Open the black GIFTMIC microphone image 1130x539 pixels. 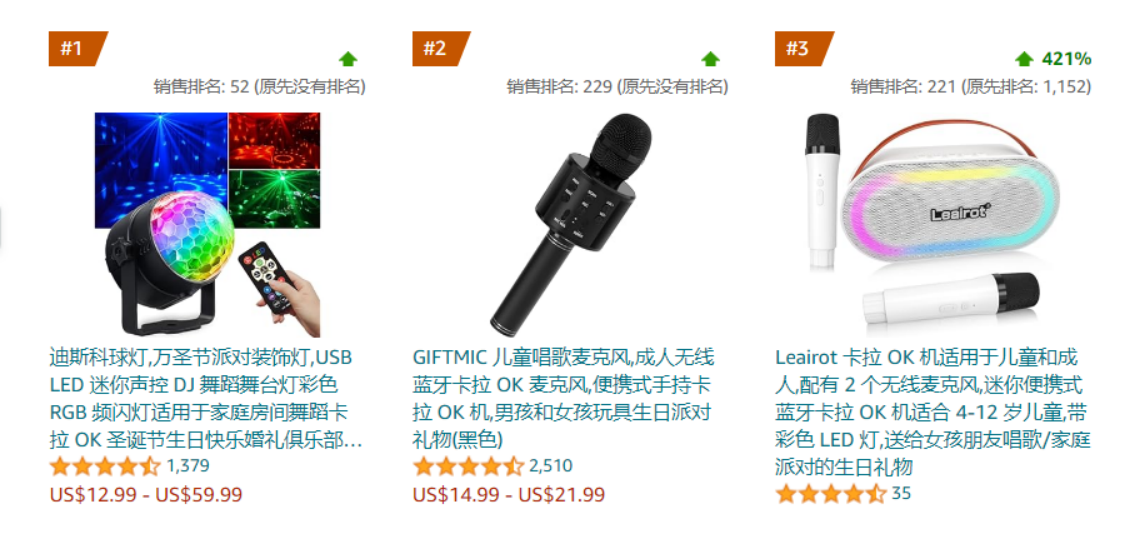[x=571, y=222]
